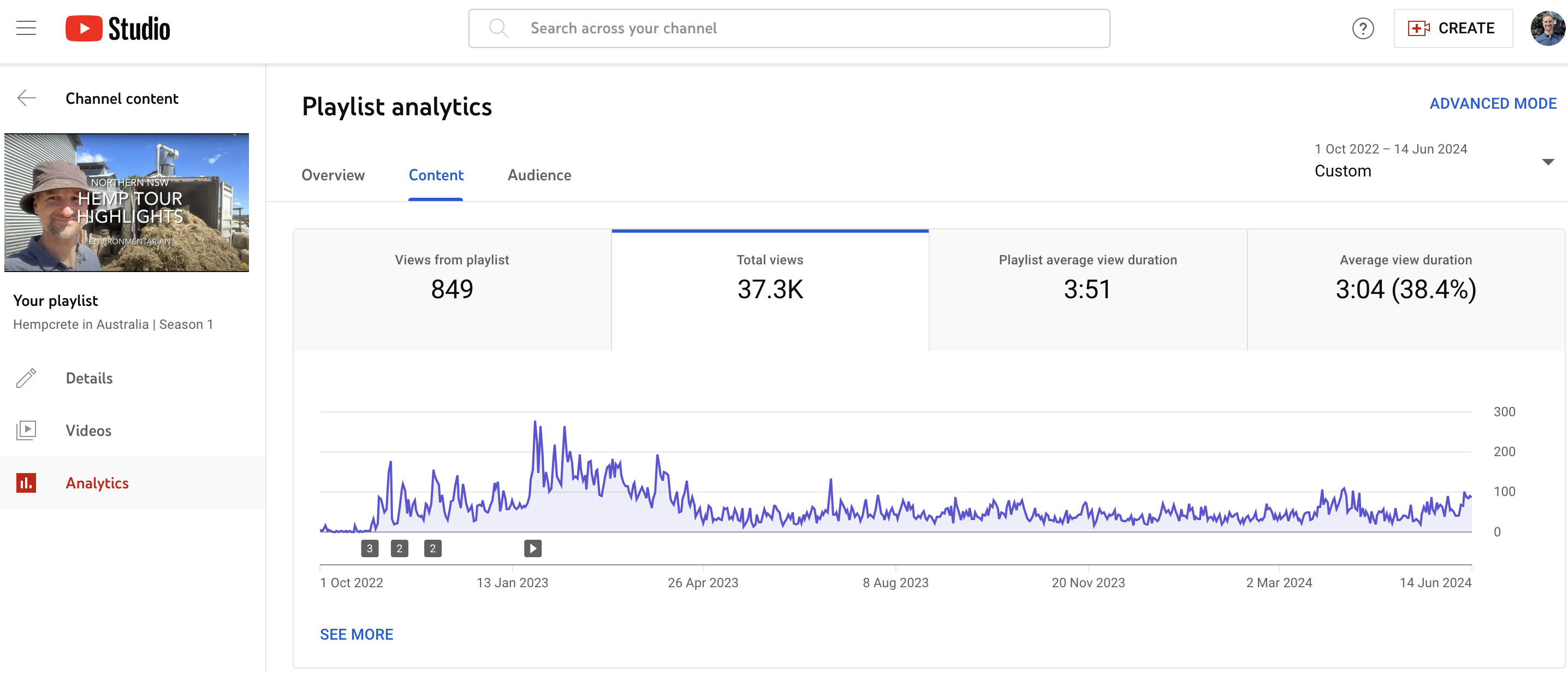This screenshot has width=1568, height=673.
Task: Click the SEE MORE link below the chart
Action: [357, 634]
